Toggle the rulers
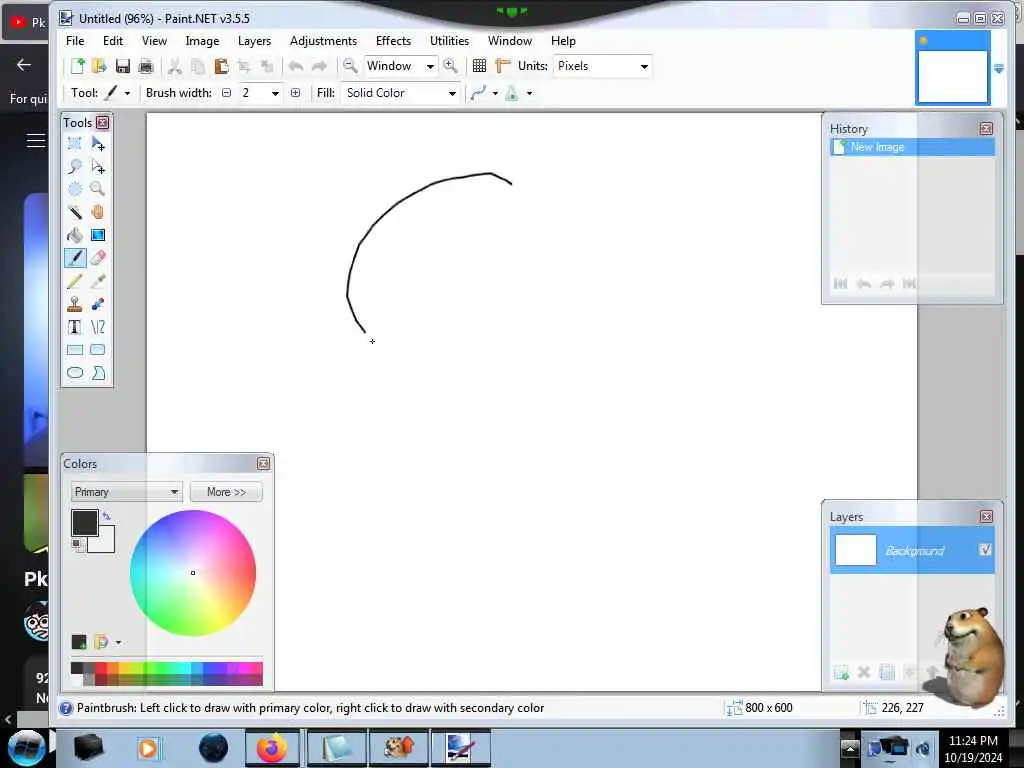The width and height of the screenshot is (1024, 768). (x=502, y=65)
